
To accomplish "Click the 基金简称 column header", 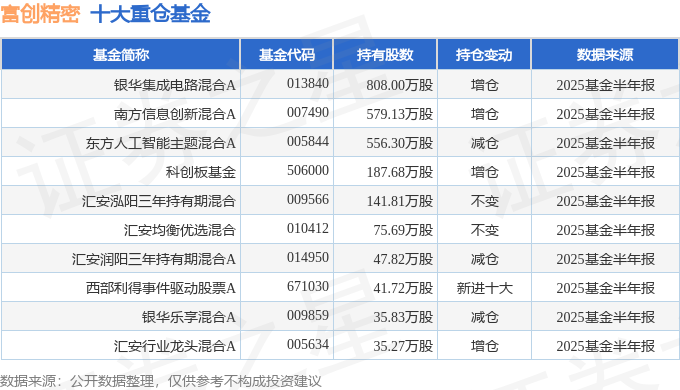I will 121,55.
